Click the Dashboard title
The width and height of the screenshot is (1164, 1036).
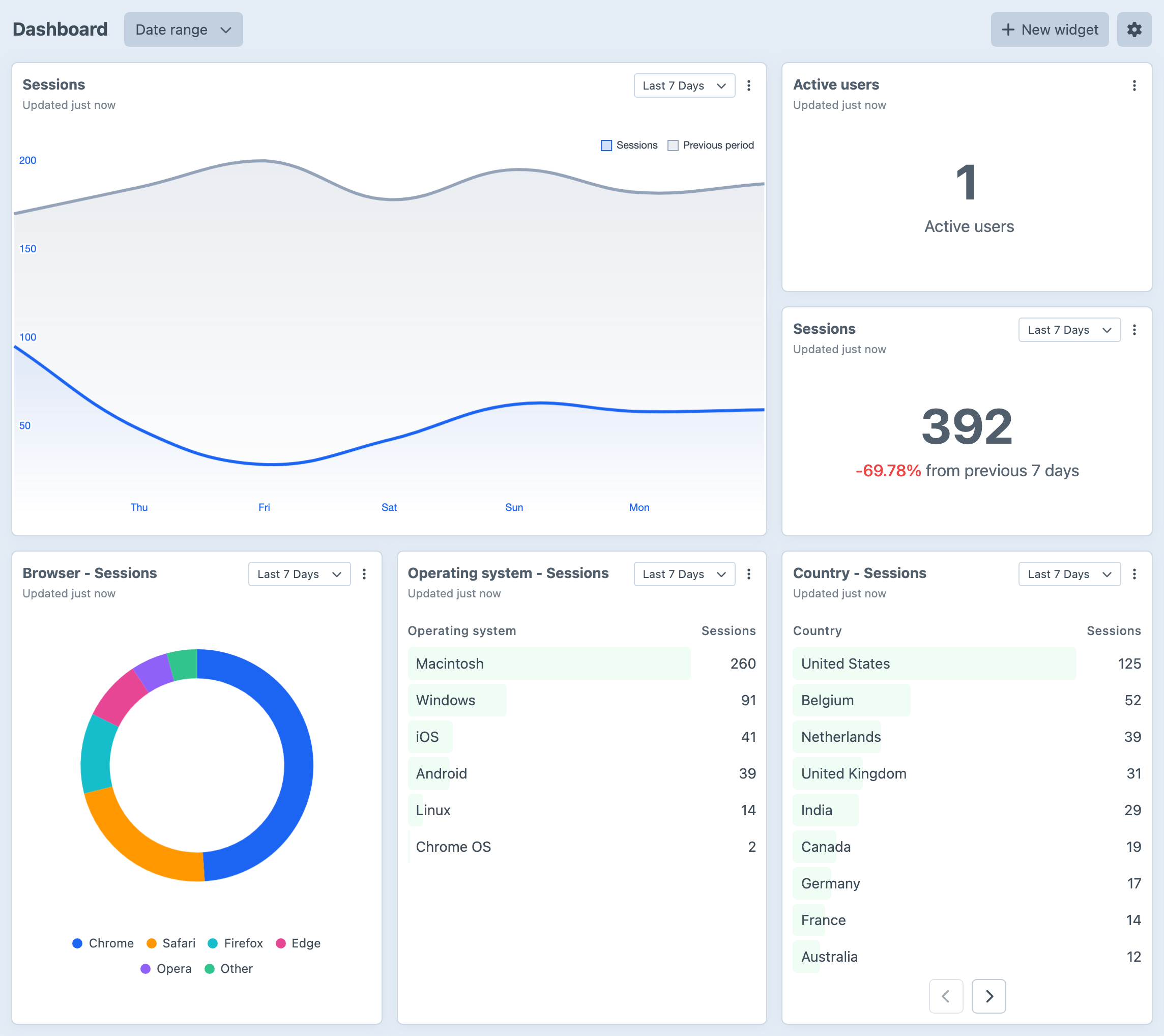click(x=60, y=29)
